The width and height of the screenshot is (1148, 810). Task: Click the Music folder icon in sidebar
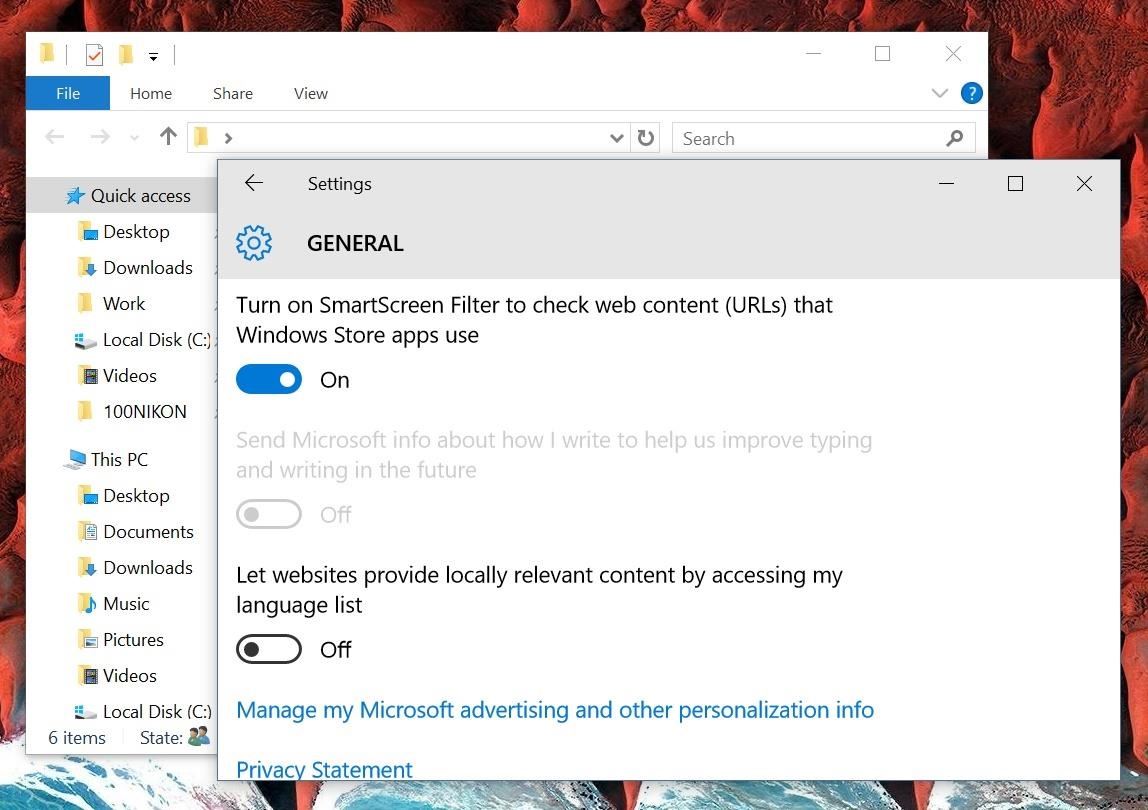coord(87,603)
